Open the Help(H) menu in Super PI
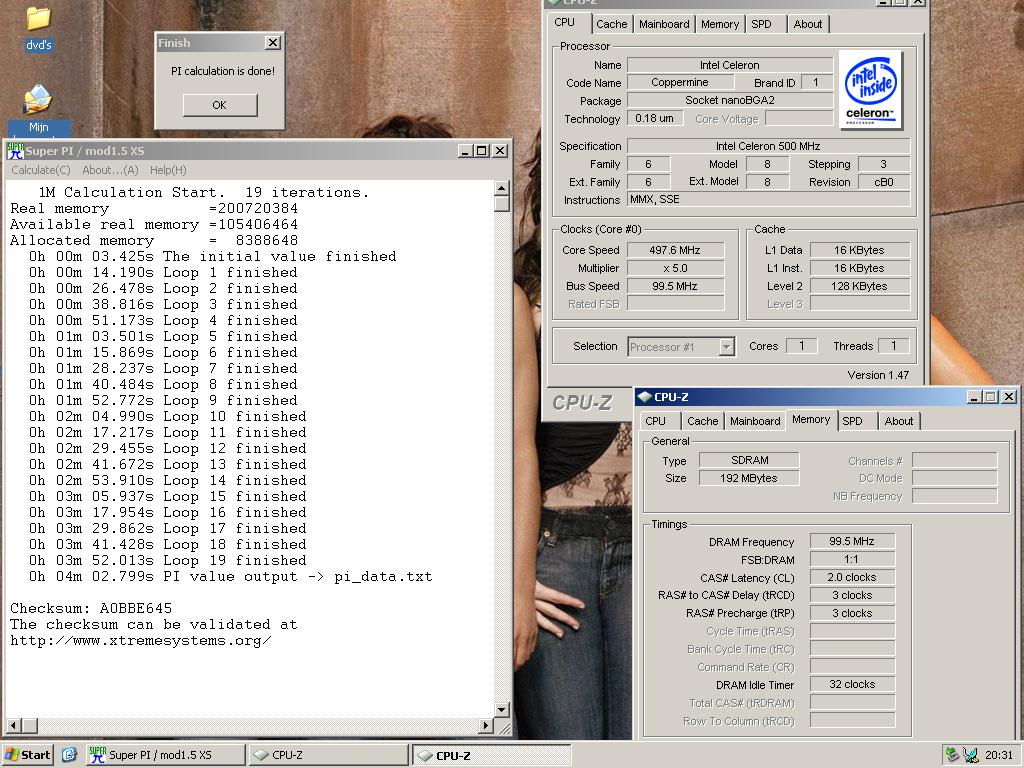The image size is (1024, 768). point(168,170)
